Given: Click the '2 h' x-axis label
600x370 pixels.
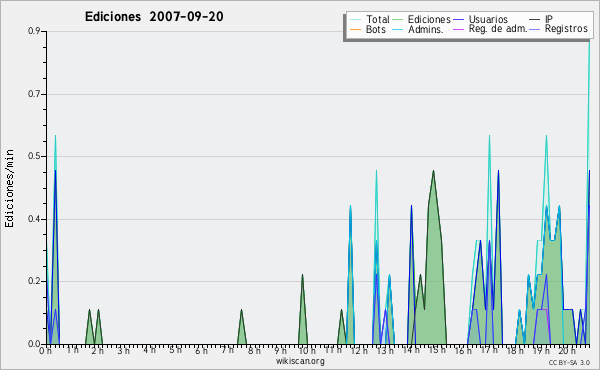Looking at the screenshot, I should (x=97, y=351).
